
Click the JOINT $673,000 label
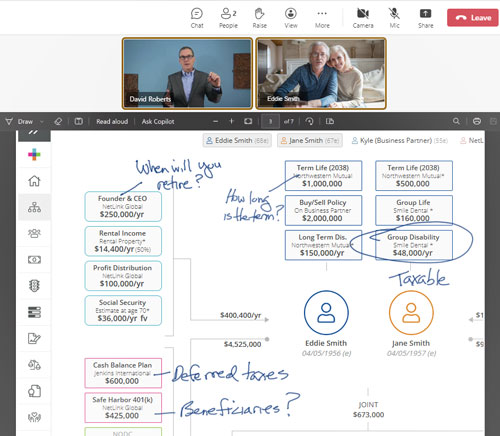point(368,410)
